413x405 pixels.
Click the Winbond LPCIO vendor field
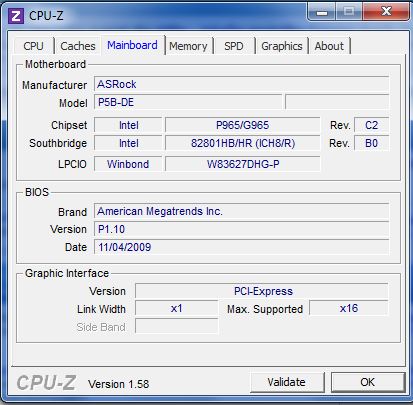(128, 164)
